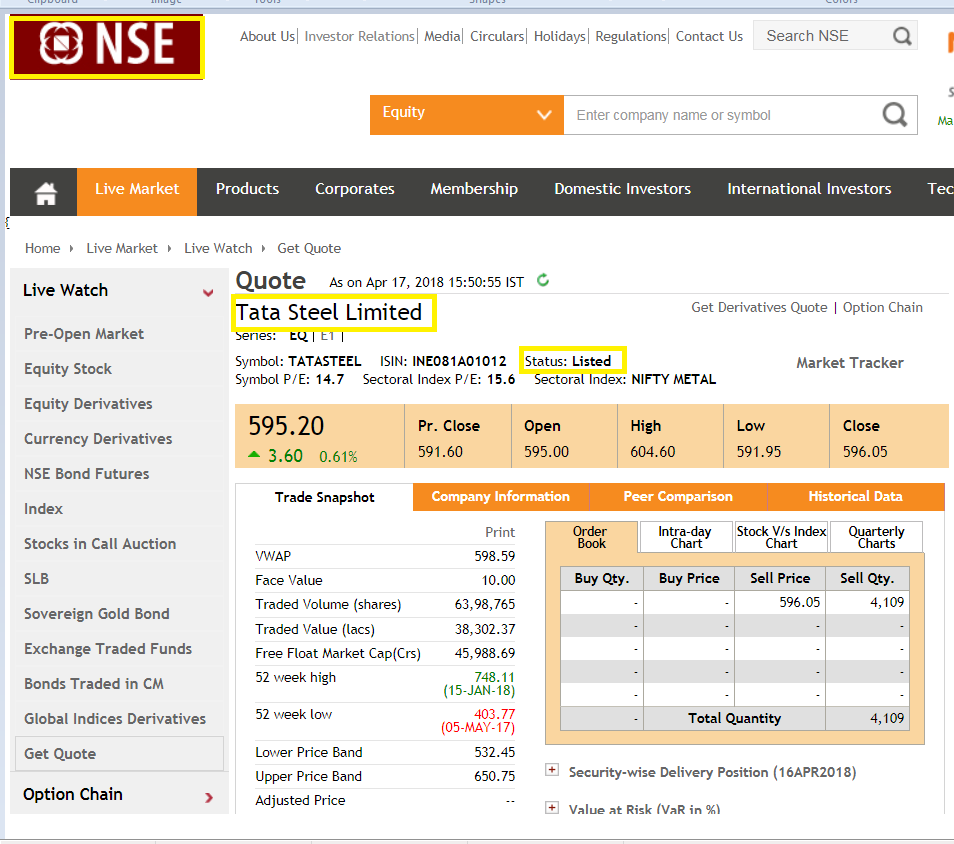This screenshot has width=954, height=844.
Task: Select the Intra-day Chart tab
Action: (686, 537)
